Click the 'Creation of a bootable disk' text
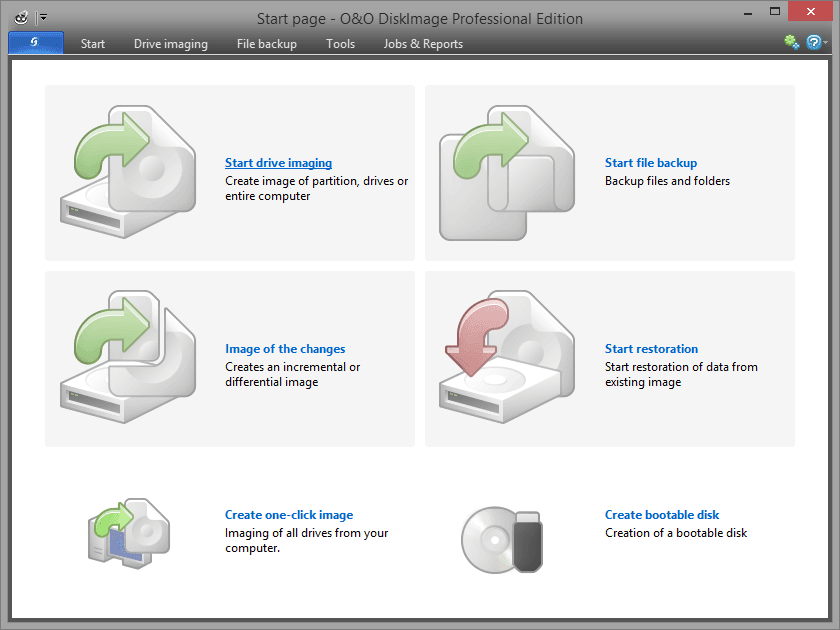 point(676,533)
